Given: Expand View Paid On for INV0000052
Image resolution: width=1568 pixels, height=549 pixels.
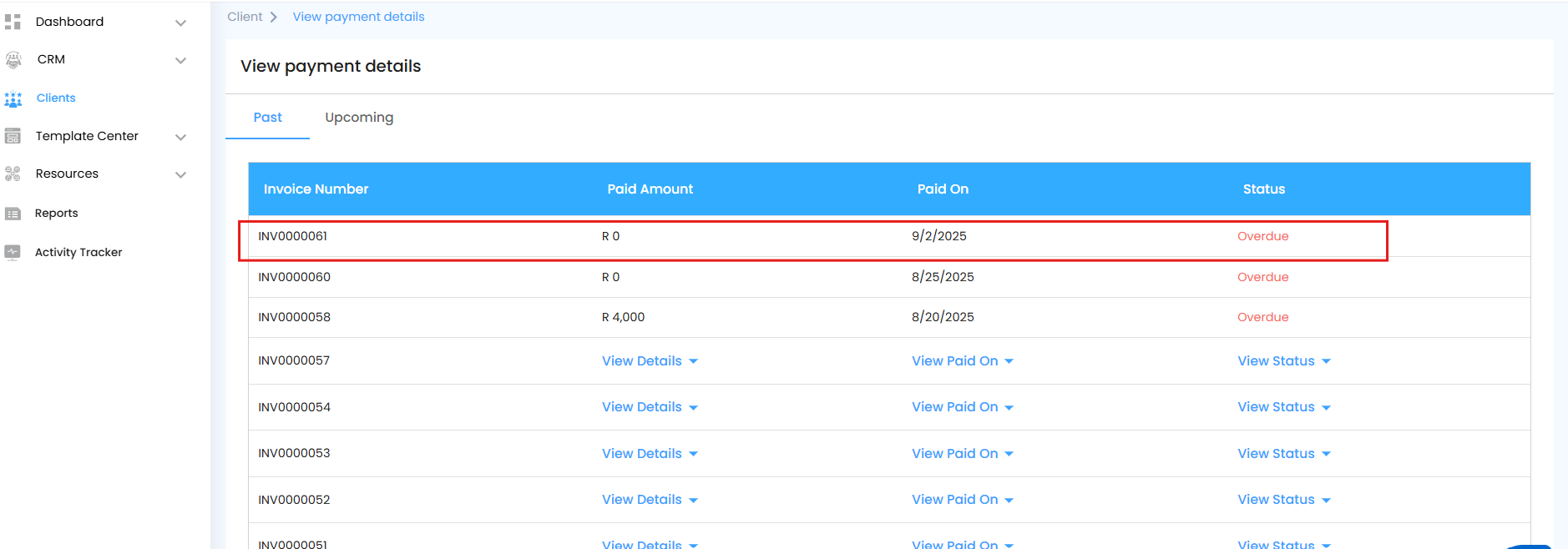Looking at the screenshot, I should pos(962,500).
